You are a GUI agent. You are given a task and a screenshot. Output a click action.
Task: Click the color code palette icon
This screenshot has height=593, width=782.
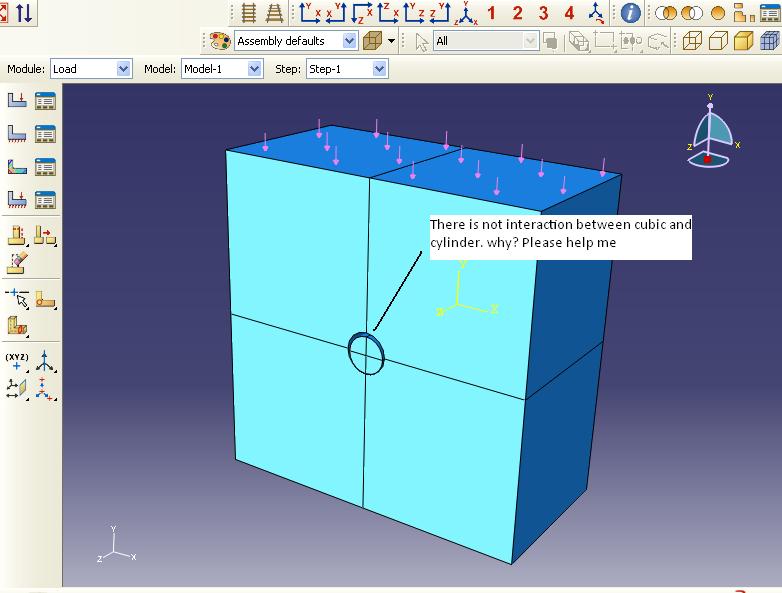click(220, 41)
